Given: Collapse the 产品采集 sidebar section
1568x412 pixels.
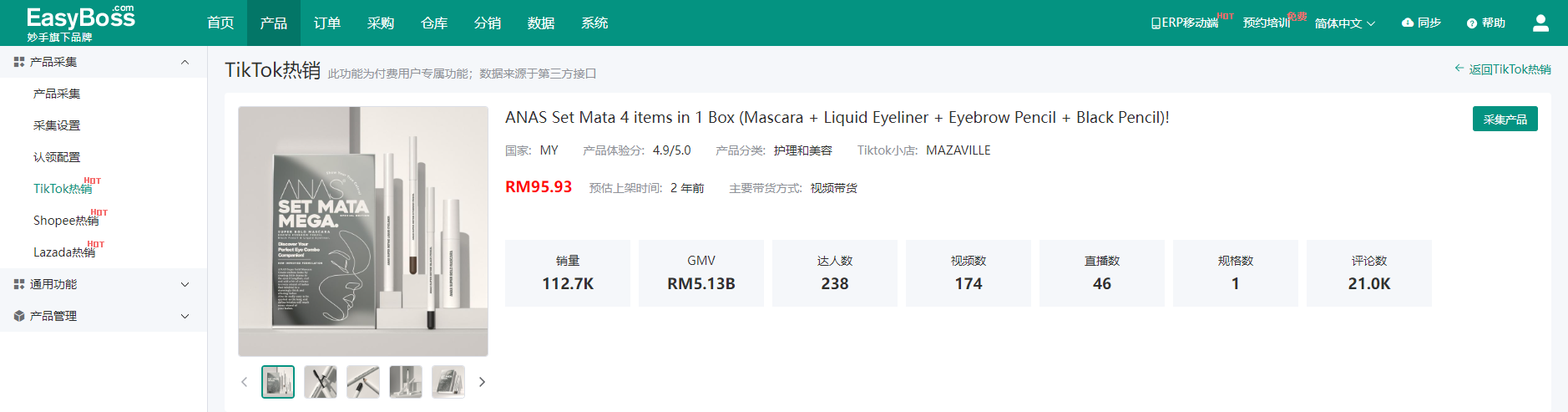Looking at the screenshot, I should click(x=185, y=62).
